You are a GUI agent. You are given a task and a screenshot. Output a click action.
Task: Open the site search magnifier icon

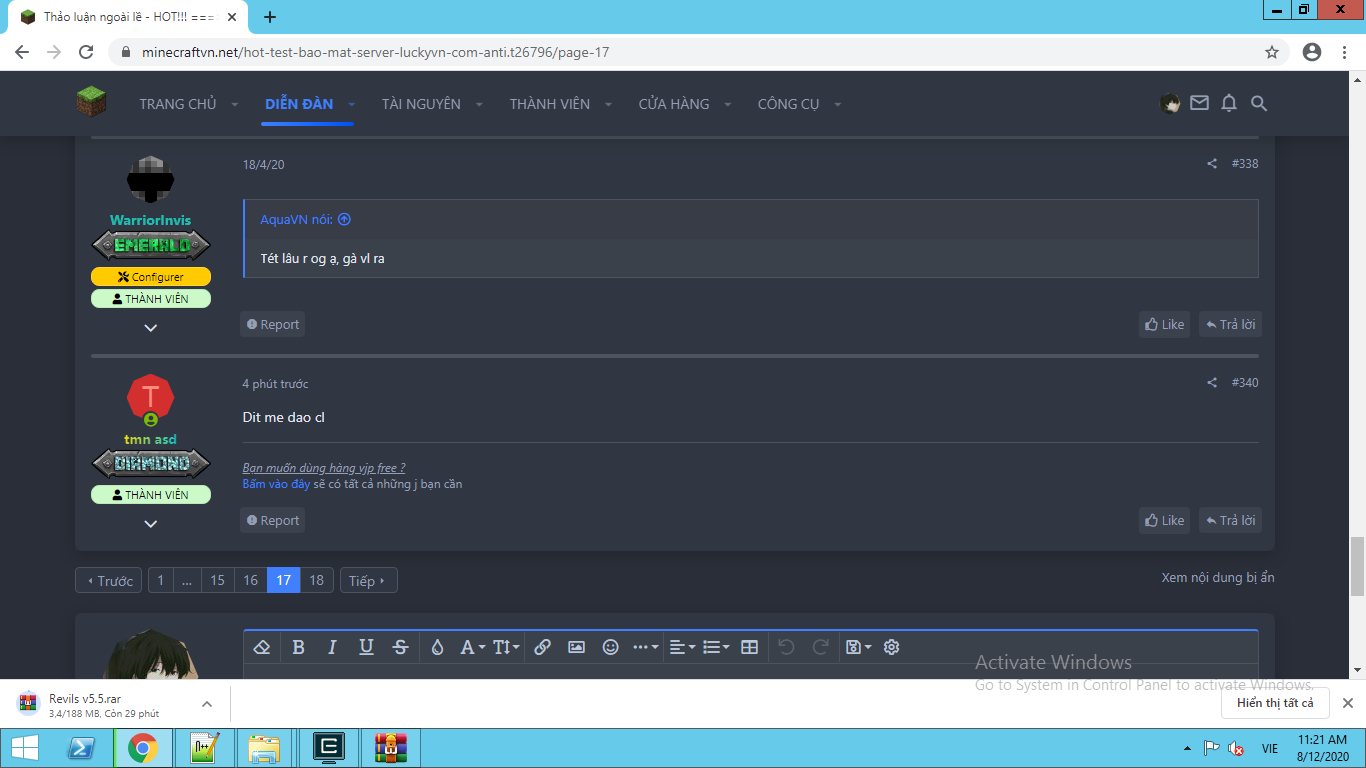coord(1259,103)
